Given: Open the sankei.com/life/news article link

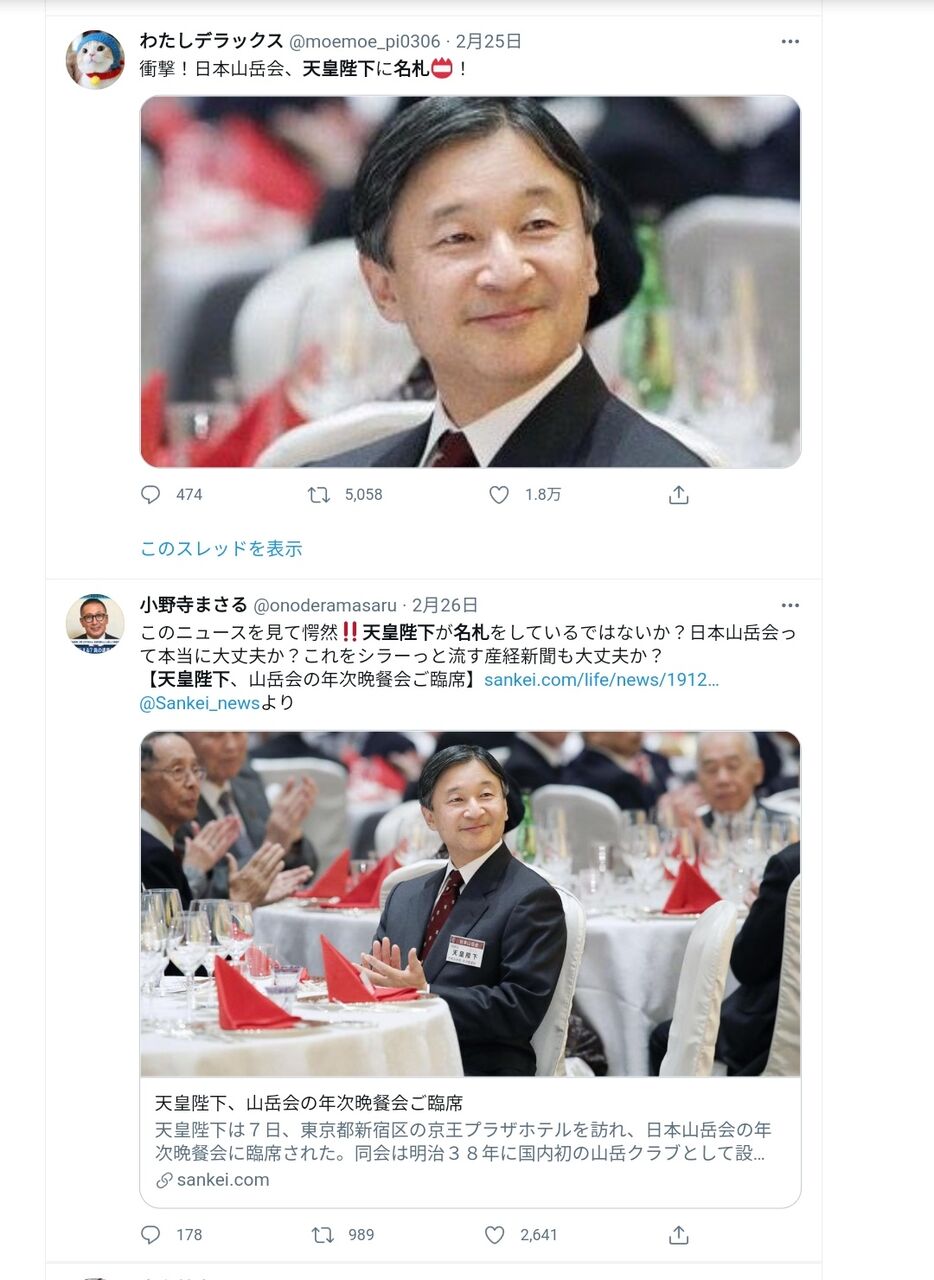Looking at the screenshot, I should pos(601,680).
